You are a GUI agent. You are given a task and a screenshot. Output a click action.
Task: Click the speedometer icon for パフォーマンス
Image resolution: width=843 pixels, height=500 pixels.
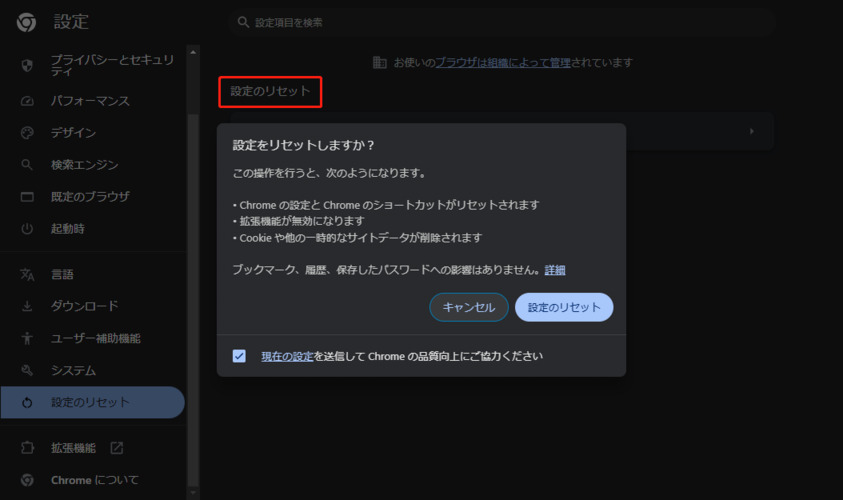pos(27,101)
